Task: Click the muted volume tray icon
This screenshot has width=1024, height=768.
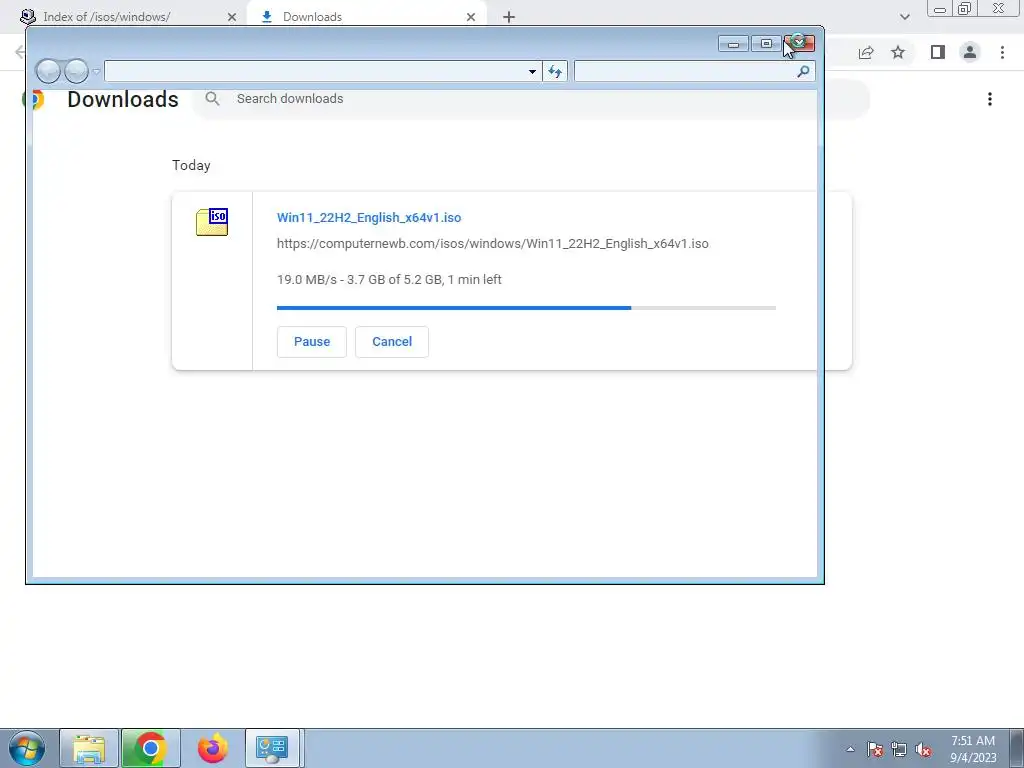Action: (923, 749)
